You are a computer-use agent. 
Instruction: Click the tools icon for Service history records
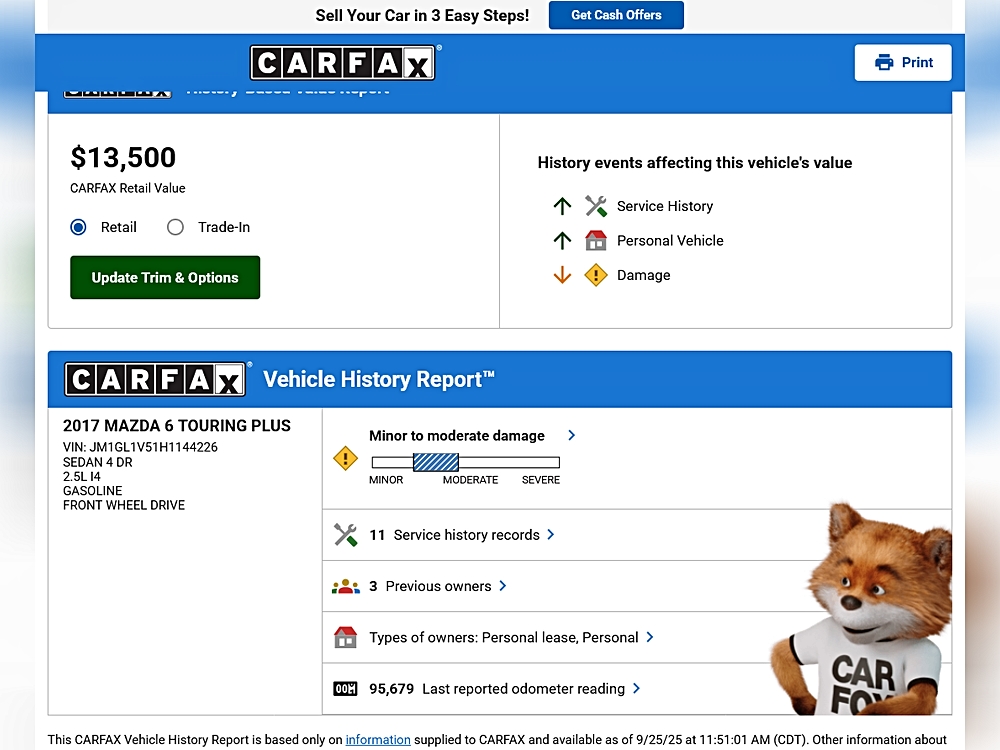(345, 535)
